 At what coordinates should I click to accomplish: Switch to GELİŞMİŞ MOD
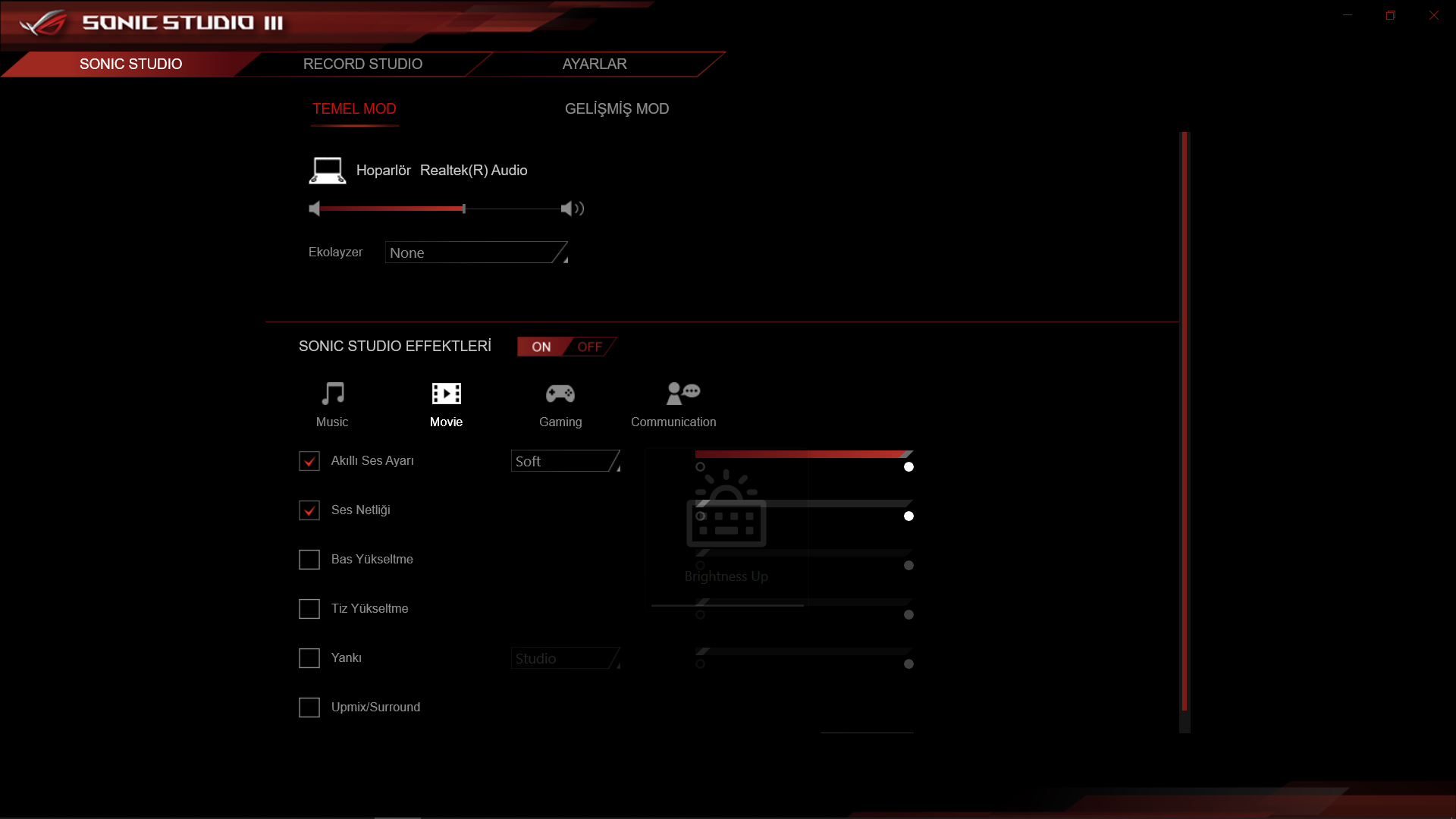[x=617, y=109]
